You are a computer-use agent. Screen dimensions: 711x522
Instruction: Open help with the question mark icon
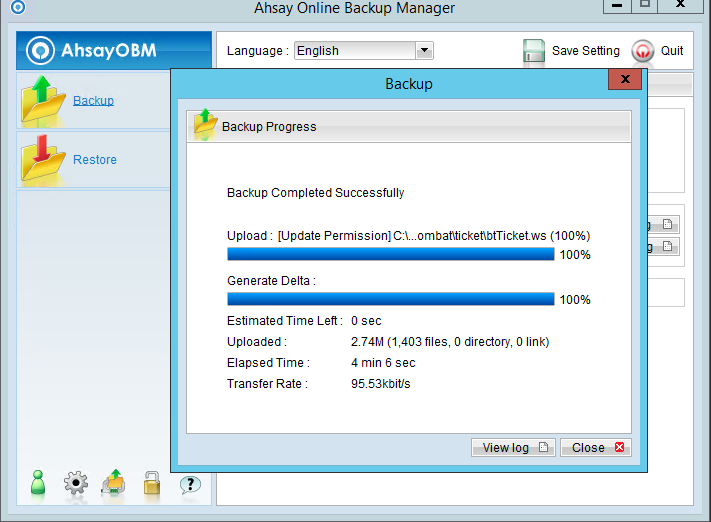(x=190, y=484)
